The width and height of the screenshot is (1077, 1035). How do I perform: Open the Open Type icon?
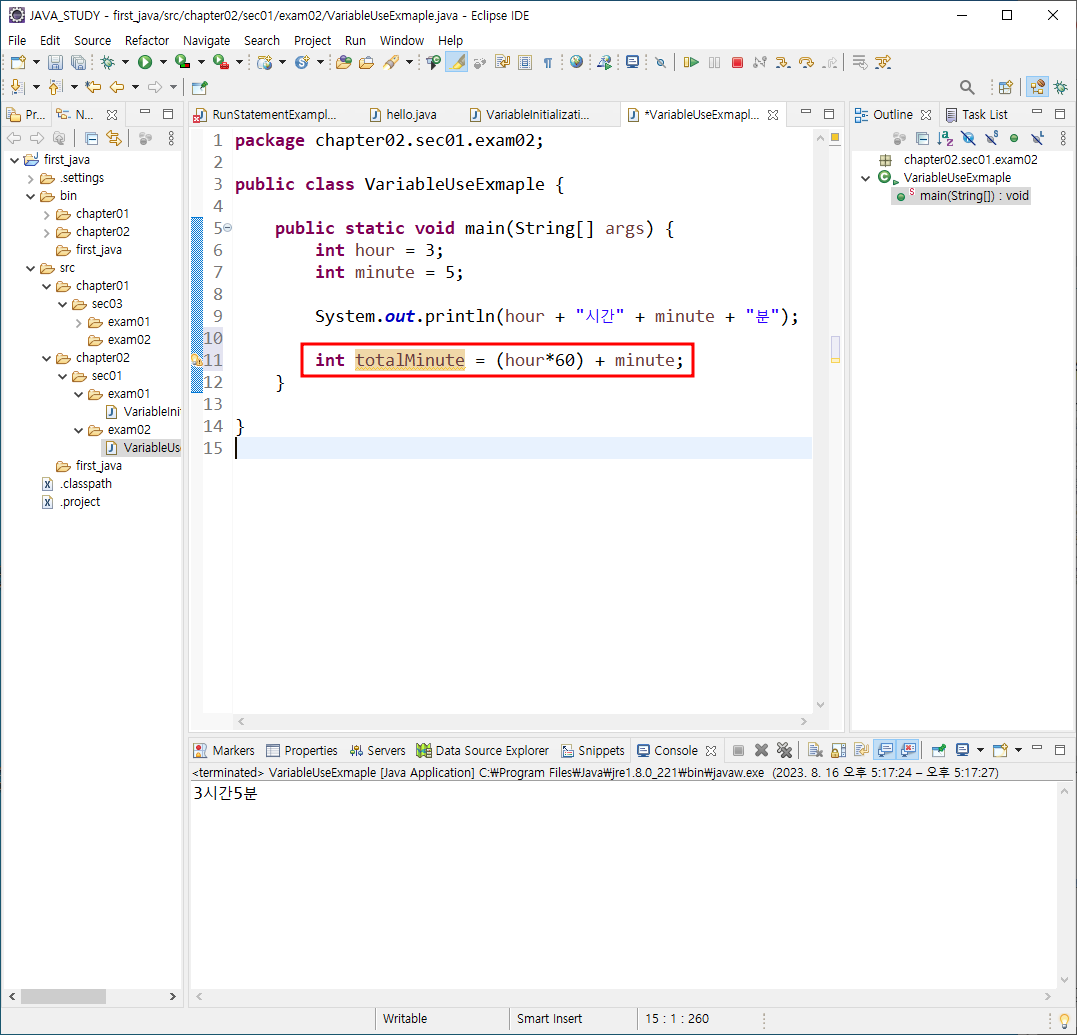(343, 62)
